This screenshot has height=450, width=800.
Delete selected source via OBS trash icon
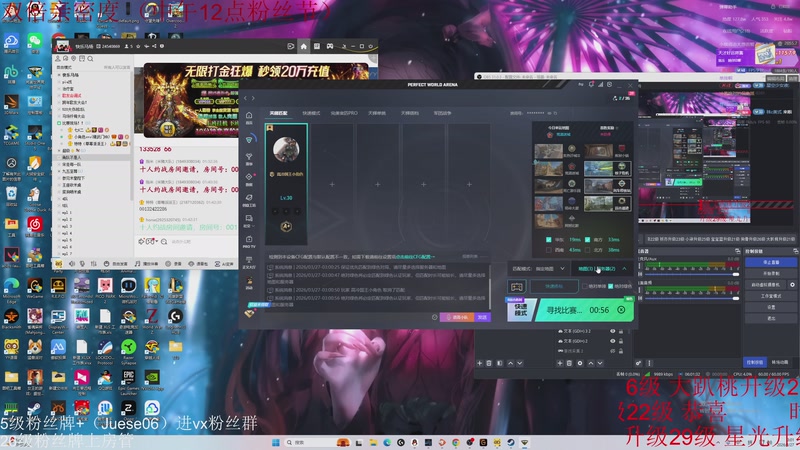click(569, 363)
